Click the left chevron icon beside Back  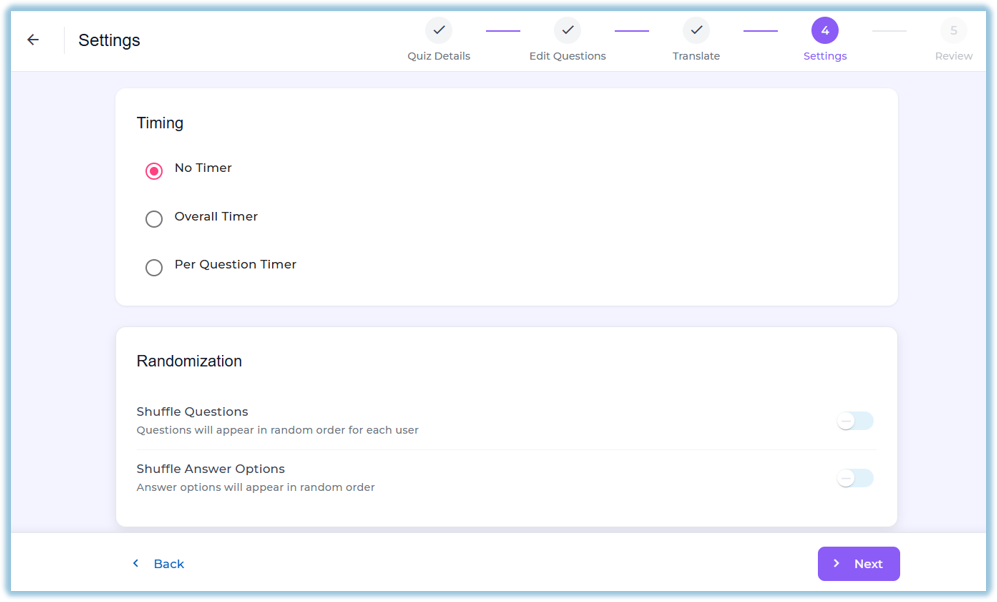pos(135,563)
